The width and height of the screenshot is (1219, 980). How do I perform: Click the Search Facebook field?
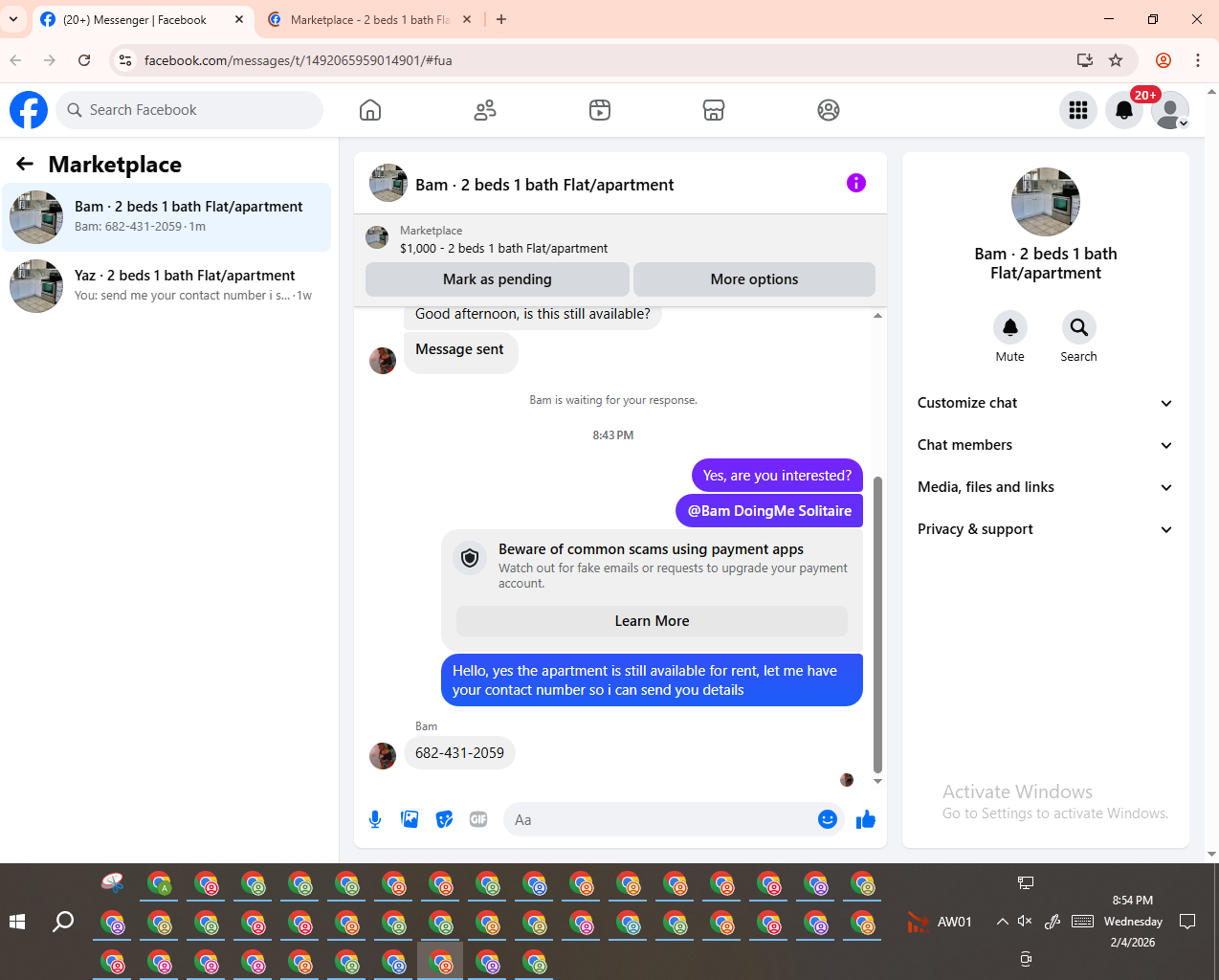pos(189,110)
